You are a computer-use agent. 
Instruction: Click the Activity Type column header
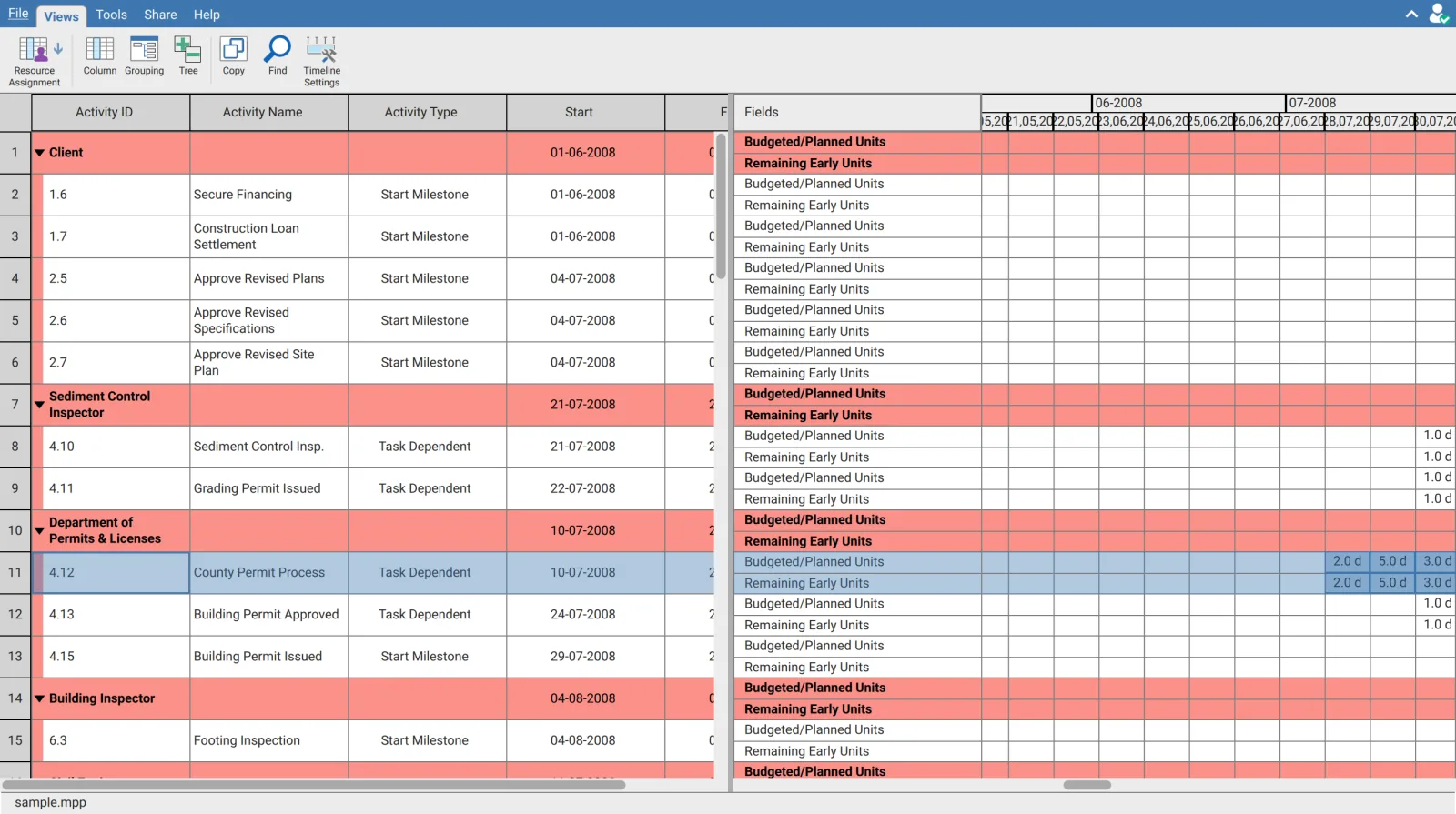427,113
